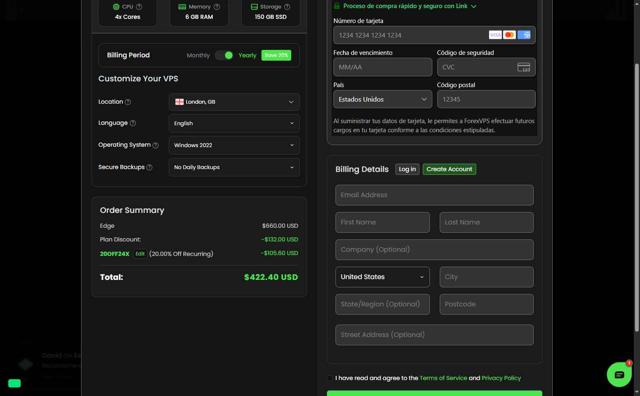Click the 20OFF24X coupon code
The image size is (640, 396).
pyautogui.click(x=115, y=254)
